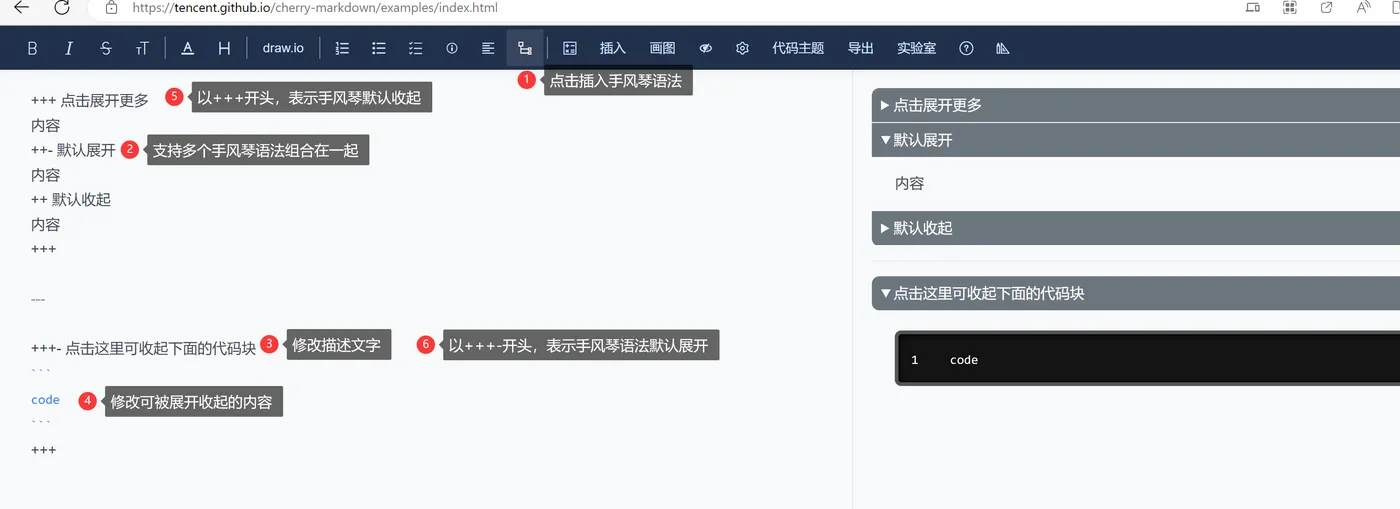Insert a checklist
The width and height of the screenshot is (1400, 509).
coord(416,48)
